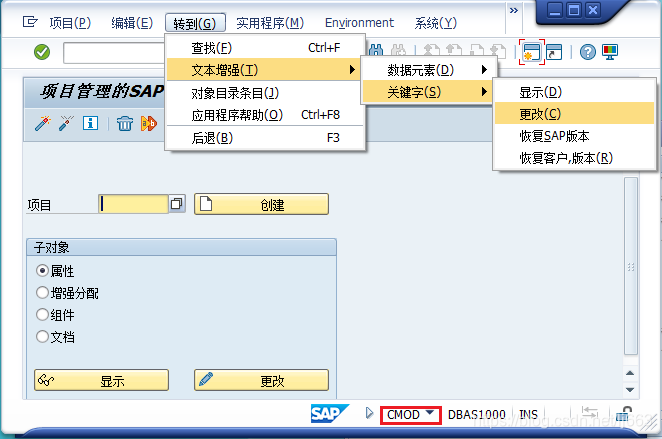Choose 后退(B) menu entry
662x439 pixels.
(x=265, y=138)
